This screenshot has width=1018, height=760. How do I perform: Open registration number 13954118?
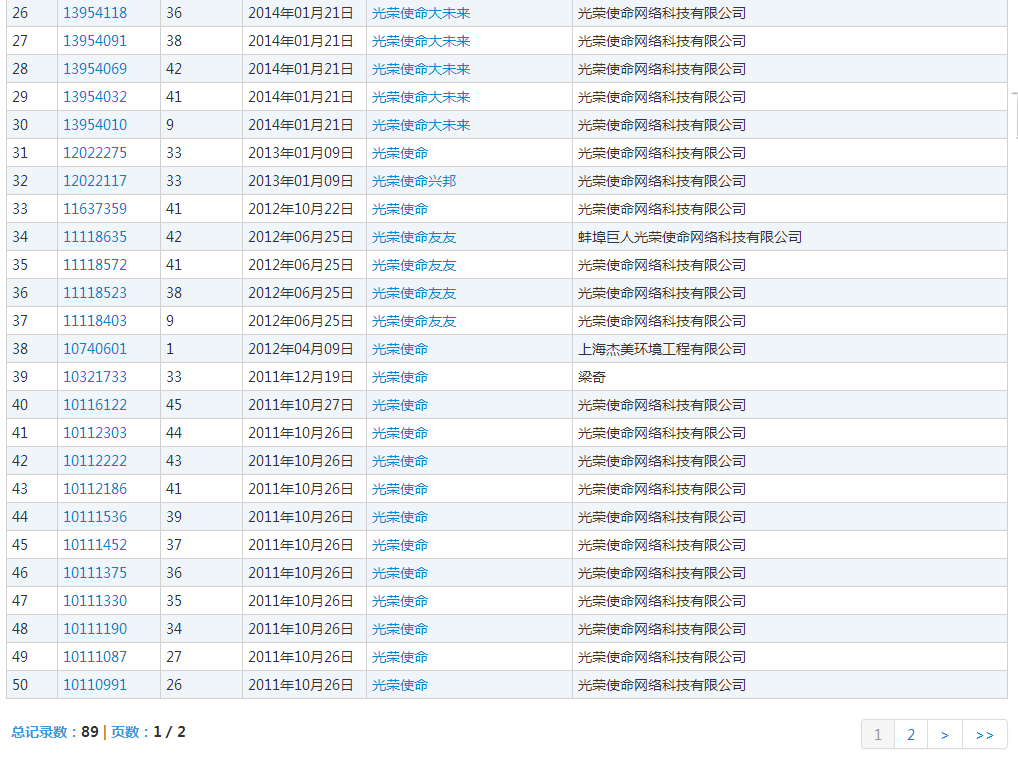pos(95,13)
